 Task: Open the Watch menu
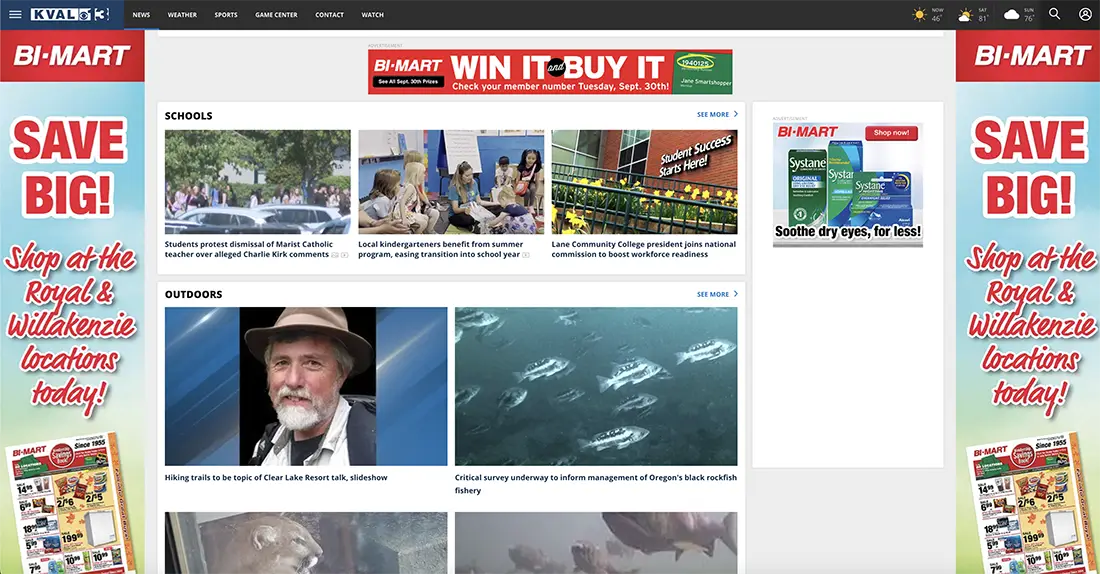tap(373, 15)
